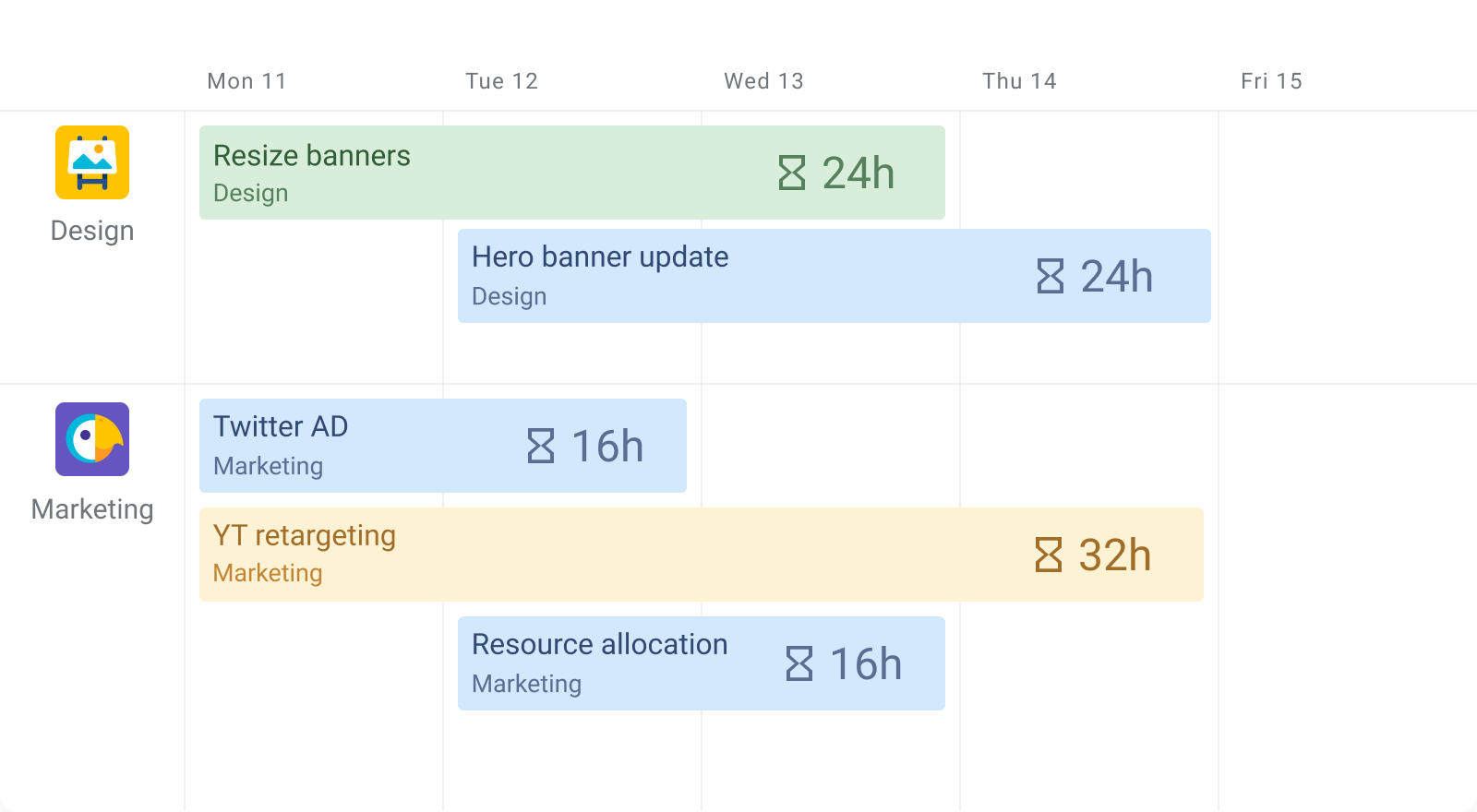Click the hourglass icon on Hero banner update
This screenshot has height=812, width=1477.
point(1051,275)
